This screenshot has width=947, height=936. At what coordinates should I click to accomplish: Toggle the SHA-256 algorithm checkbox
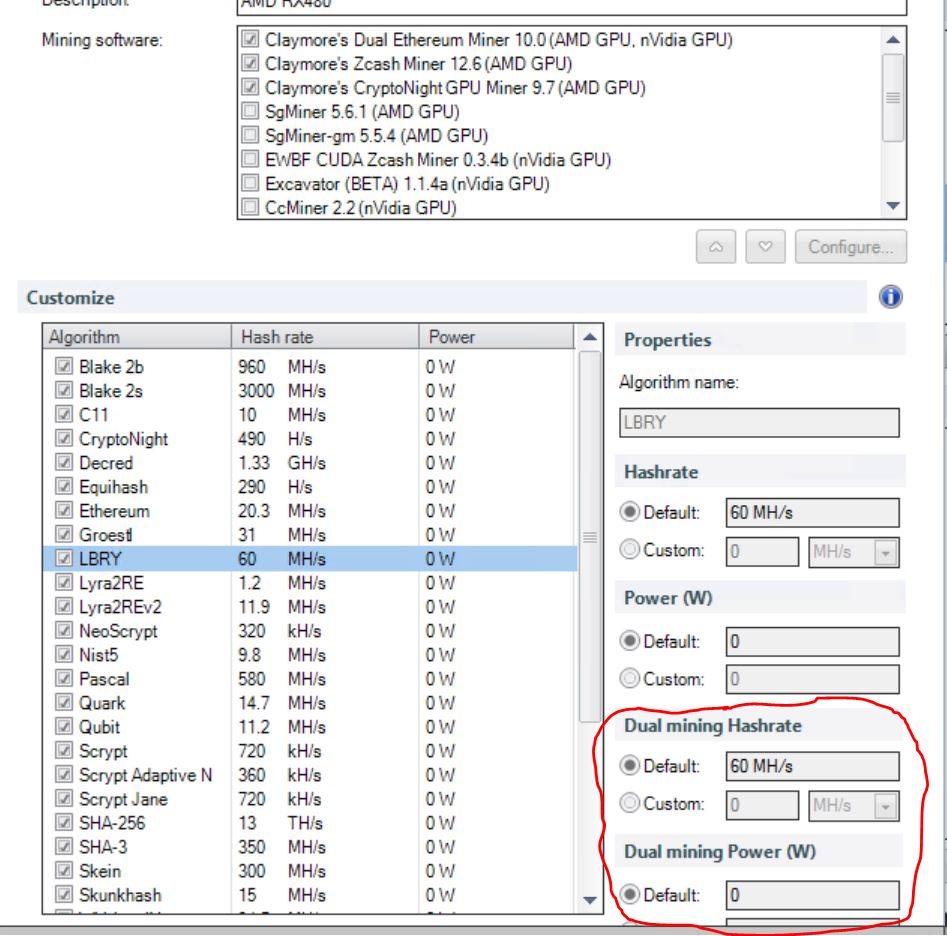click(63, 822)
